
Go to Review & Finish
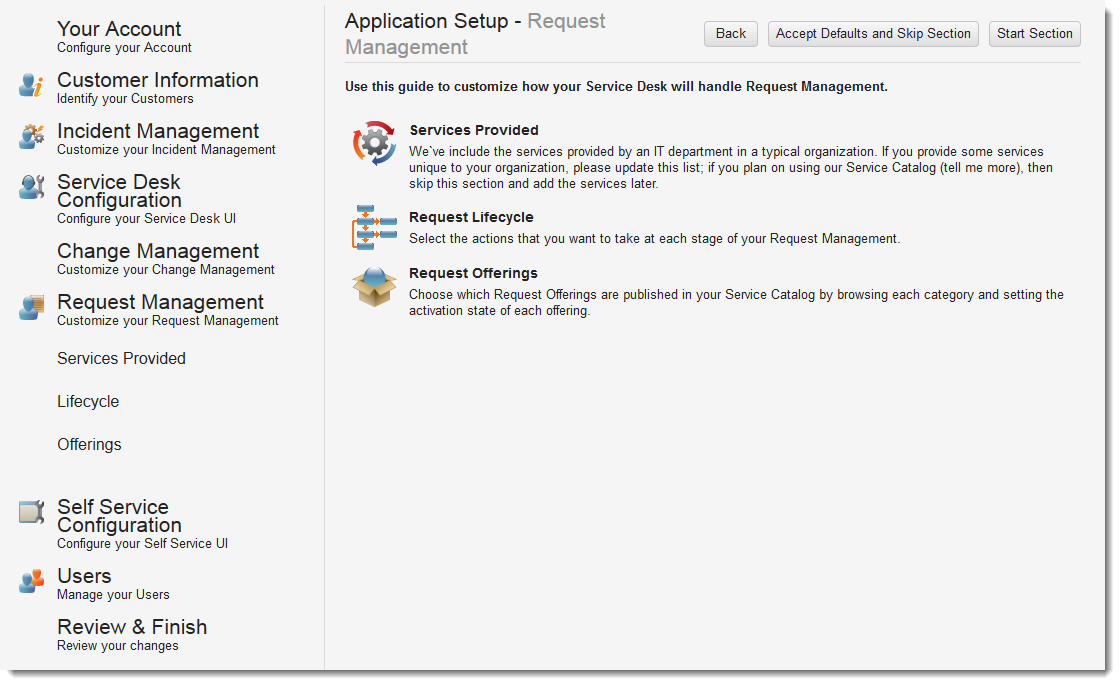[132, 626]
